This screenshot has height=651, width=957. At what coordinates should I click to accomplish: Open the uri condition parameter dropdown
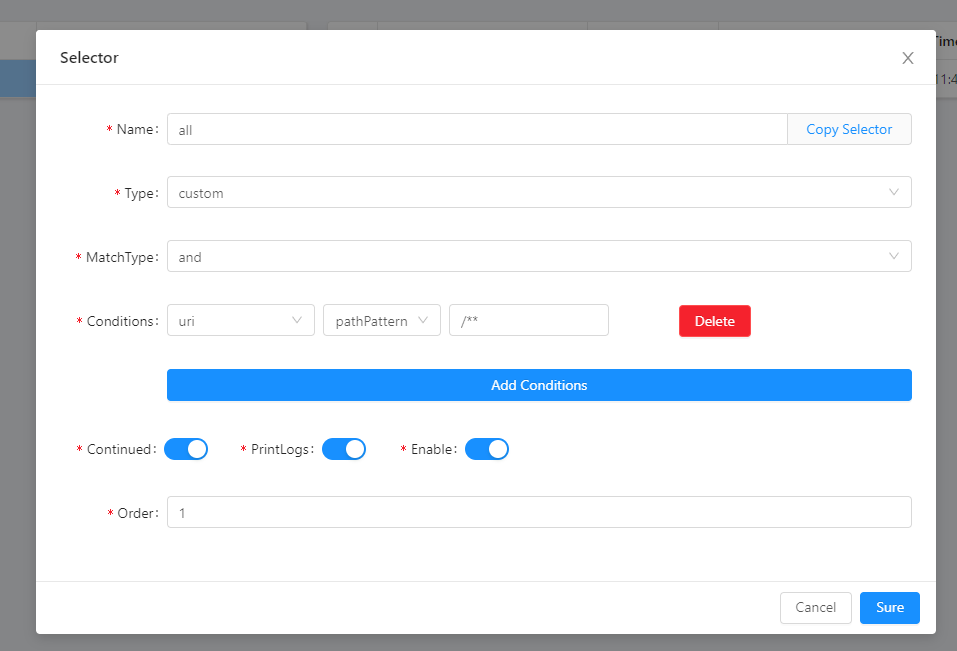(240, 321)
